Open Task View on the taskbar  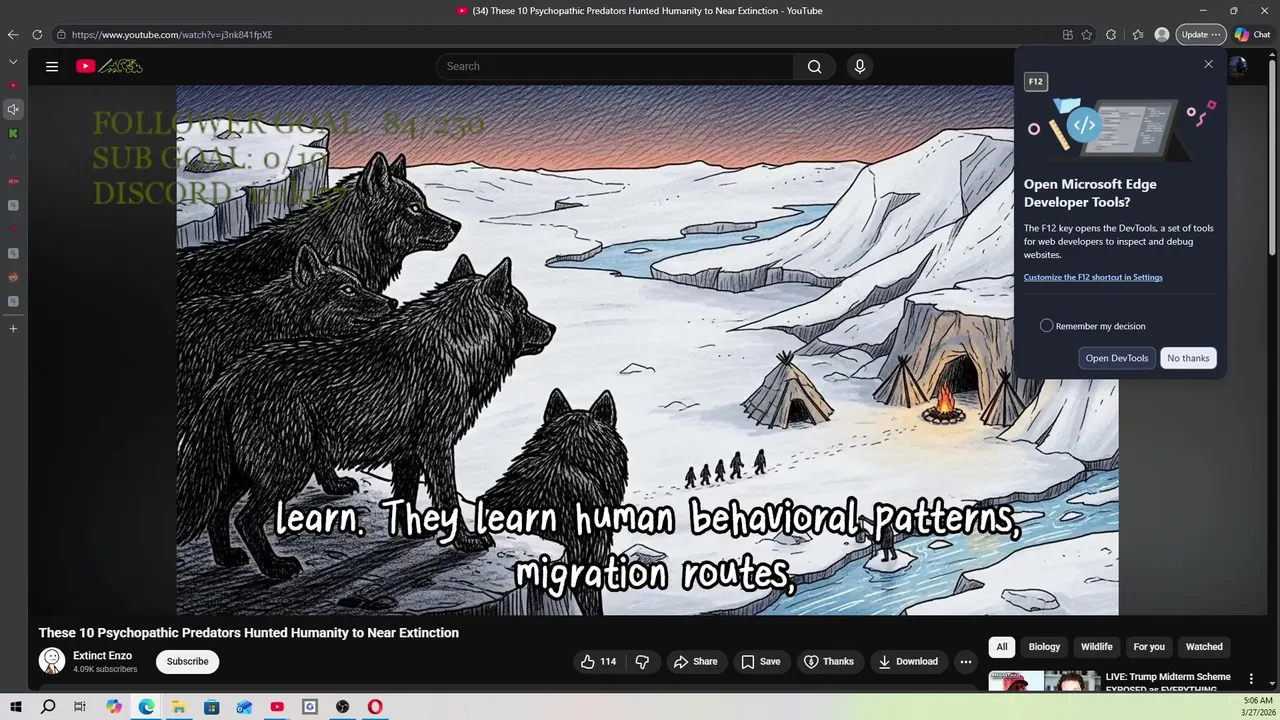pos(80,707)
